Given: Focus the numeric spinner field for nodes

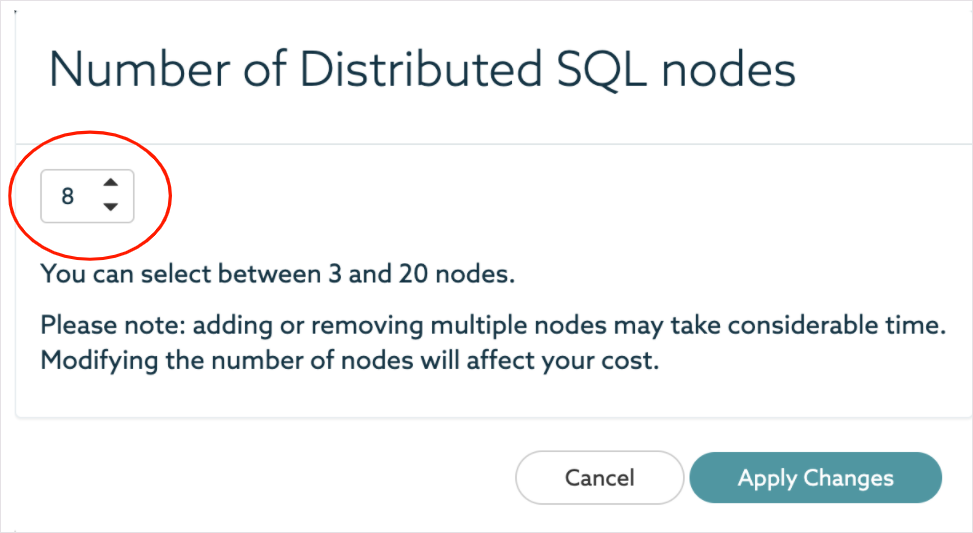Looking at the screenshot, I should coord(69,196).
